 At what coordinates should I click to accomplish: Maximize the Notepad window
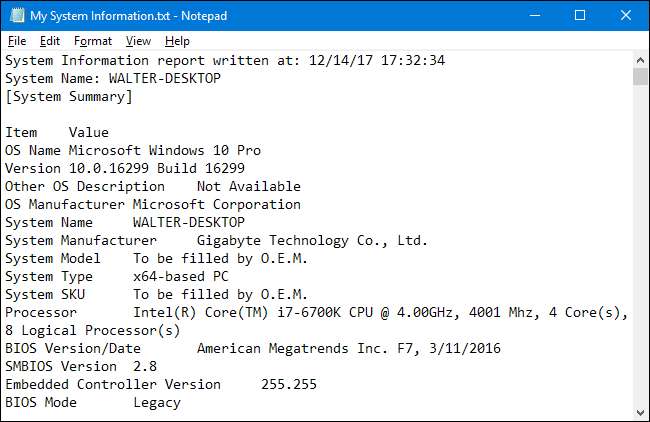[x=580, y=16]
